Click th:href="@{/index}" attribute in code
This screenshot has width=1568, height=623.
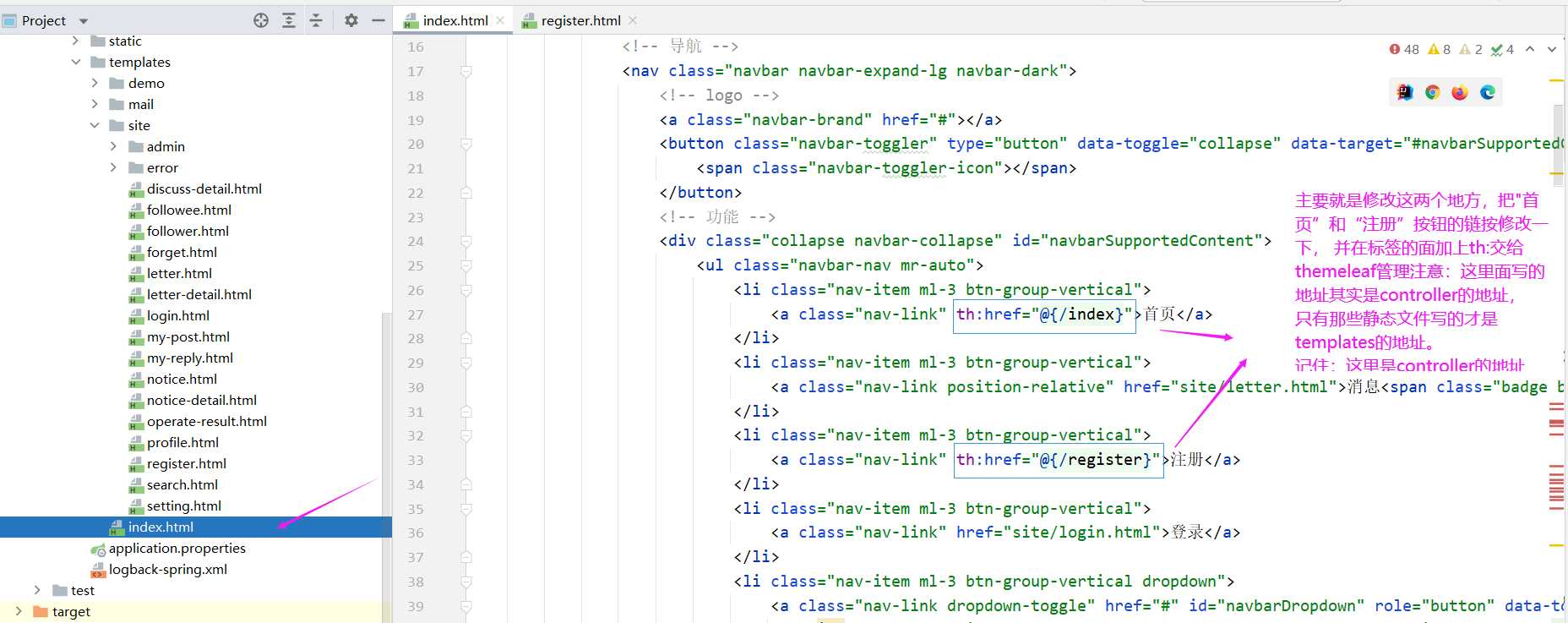pyautogui.click(x=1044, y=314)
